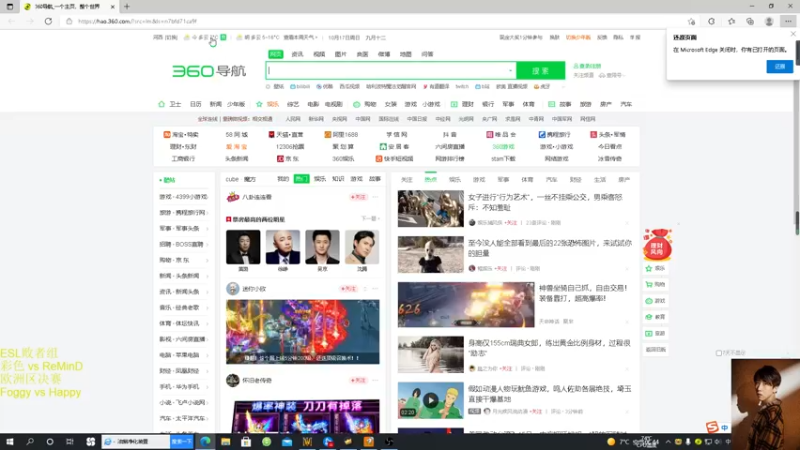Viewport: 800px width, 450px height.
Task: Open Edge favorites star icon
Action: point(731,21)
